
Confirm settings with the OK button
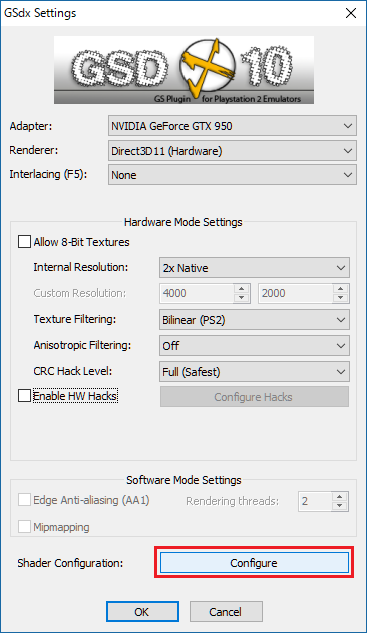click(142, 612)
